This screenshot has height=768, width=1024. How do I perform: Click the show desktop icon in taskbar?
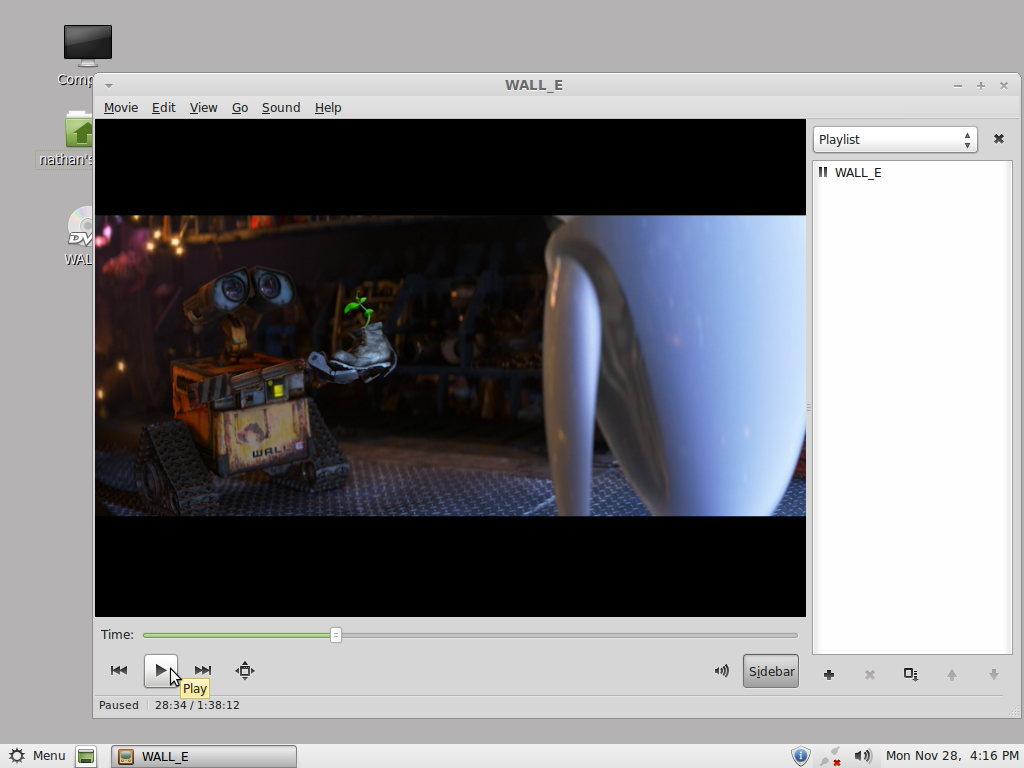point(87,756)
